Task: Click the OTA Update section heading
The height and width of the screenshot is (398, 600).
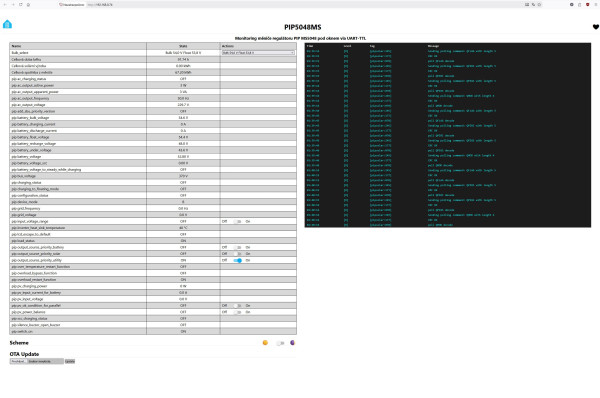Action: [24, 354]
